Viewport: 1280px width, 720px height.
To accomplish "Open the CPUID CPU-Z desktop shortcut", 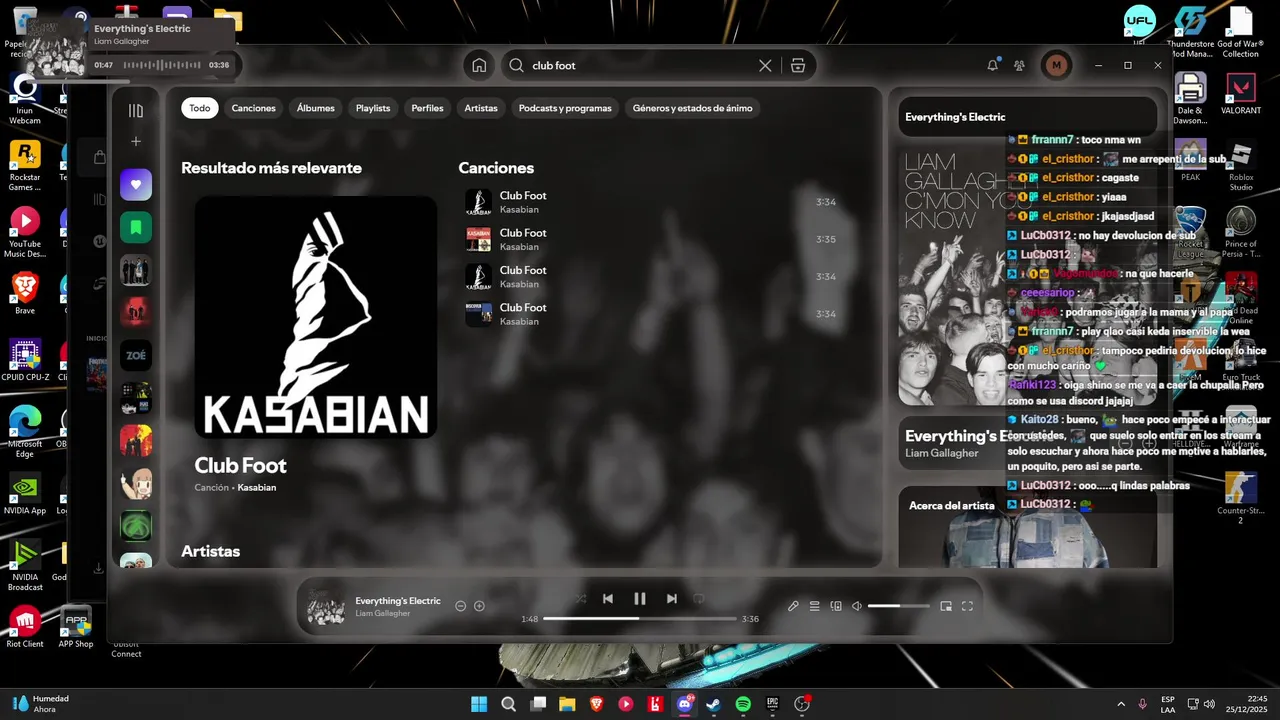I will pyautogui.click(x=25, y=360).
